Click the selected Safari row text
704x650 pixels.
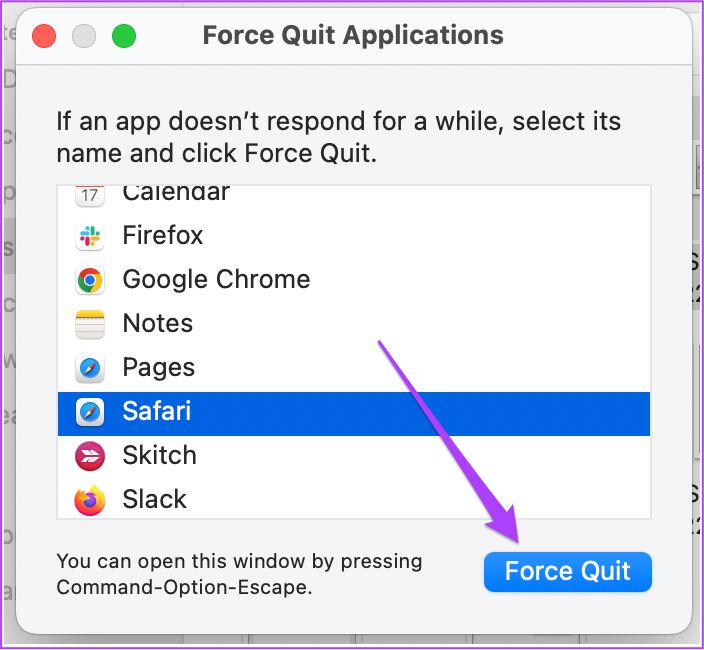click(x=157, y=411)
